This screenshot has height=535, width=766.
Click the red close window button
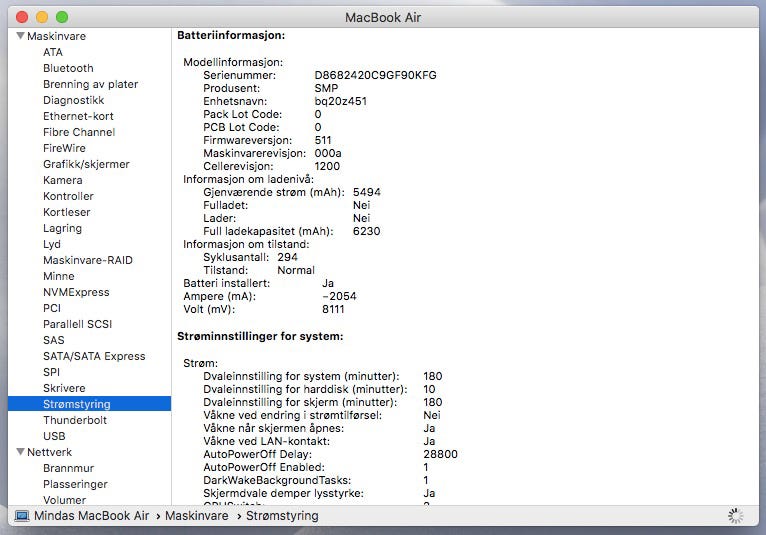point(22,17)
